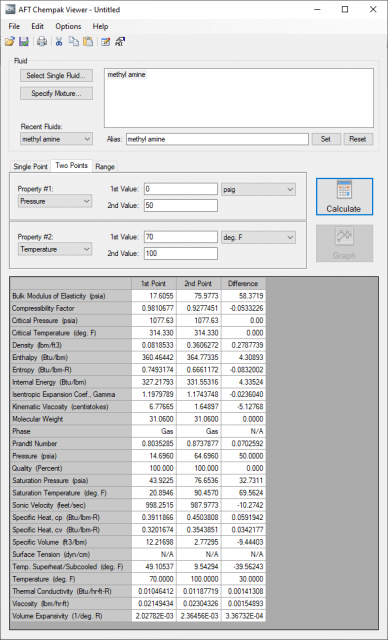This screenshot has height=640, width=388.
Task: Click the edit-note pencil toolbar icon
Action: pos(106,41)
